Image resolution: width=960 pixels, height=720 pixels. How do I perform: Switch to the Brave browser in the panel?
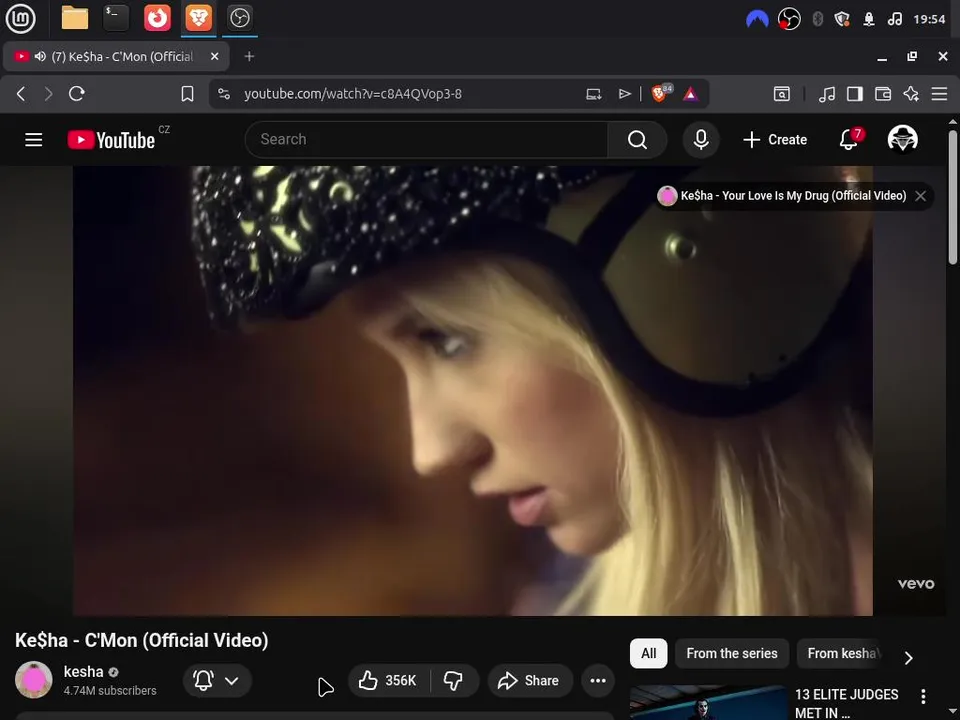[198, 18]
